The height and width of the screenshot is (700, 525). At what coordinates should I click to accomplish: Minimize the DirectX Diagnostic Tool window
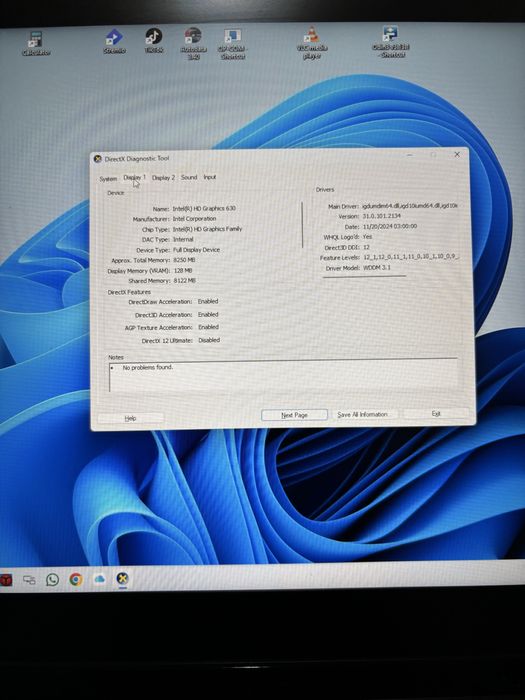pyautogui.click(x=410, y=155)
